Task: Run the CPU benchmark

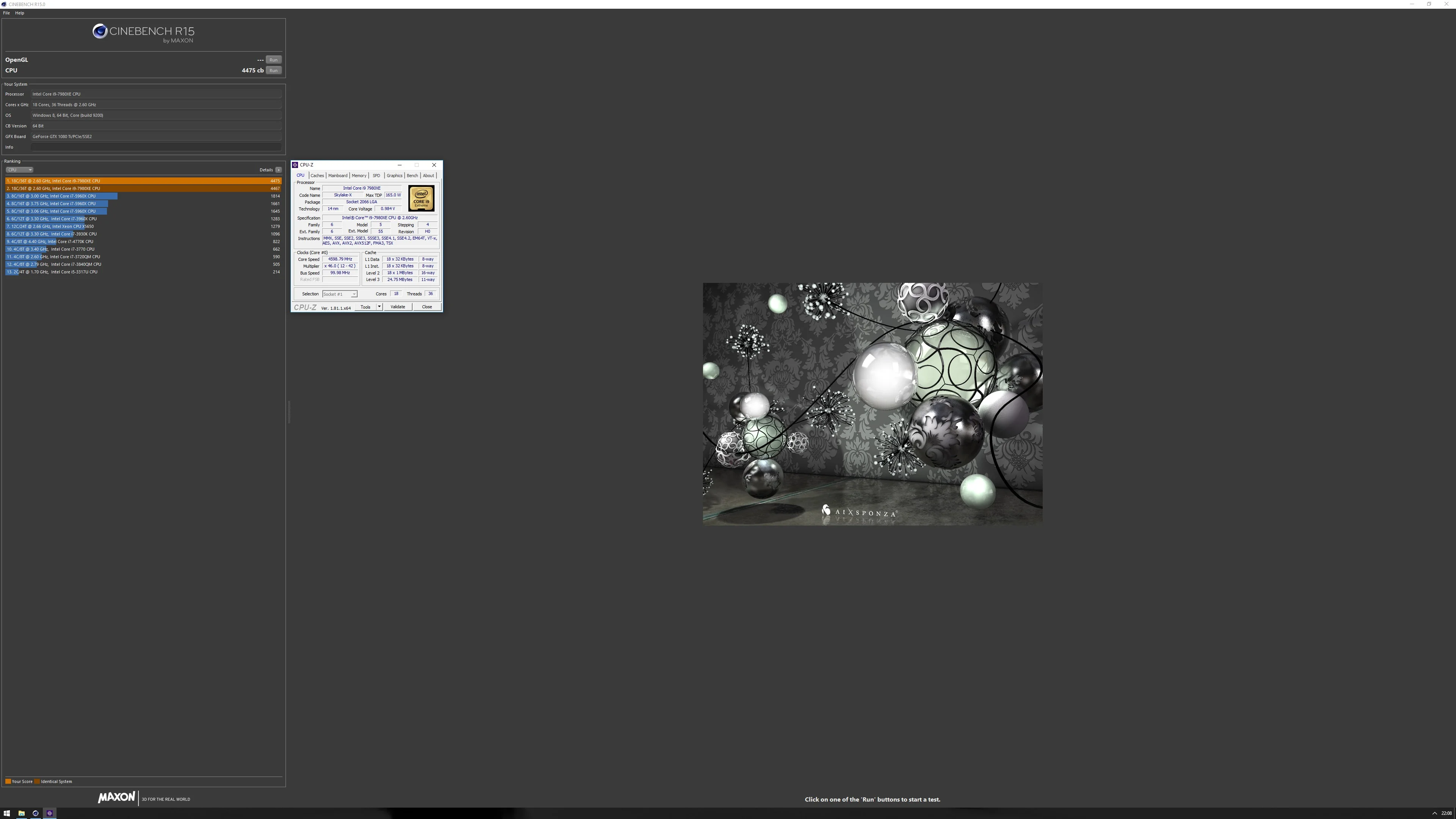Action: (273, 71)
